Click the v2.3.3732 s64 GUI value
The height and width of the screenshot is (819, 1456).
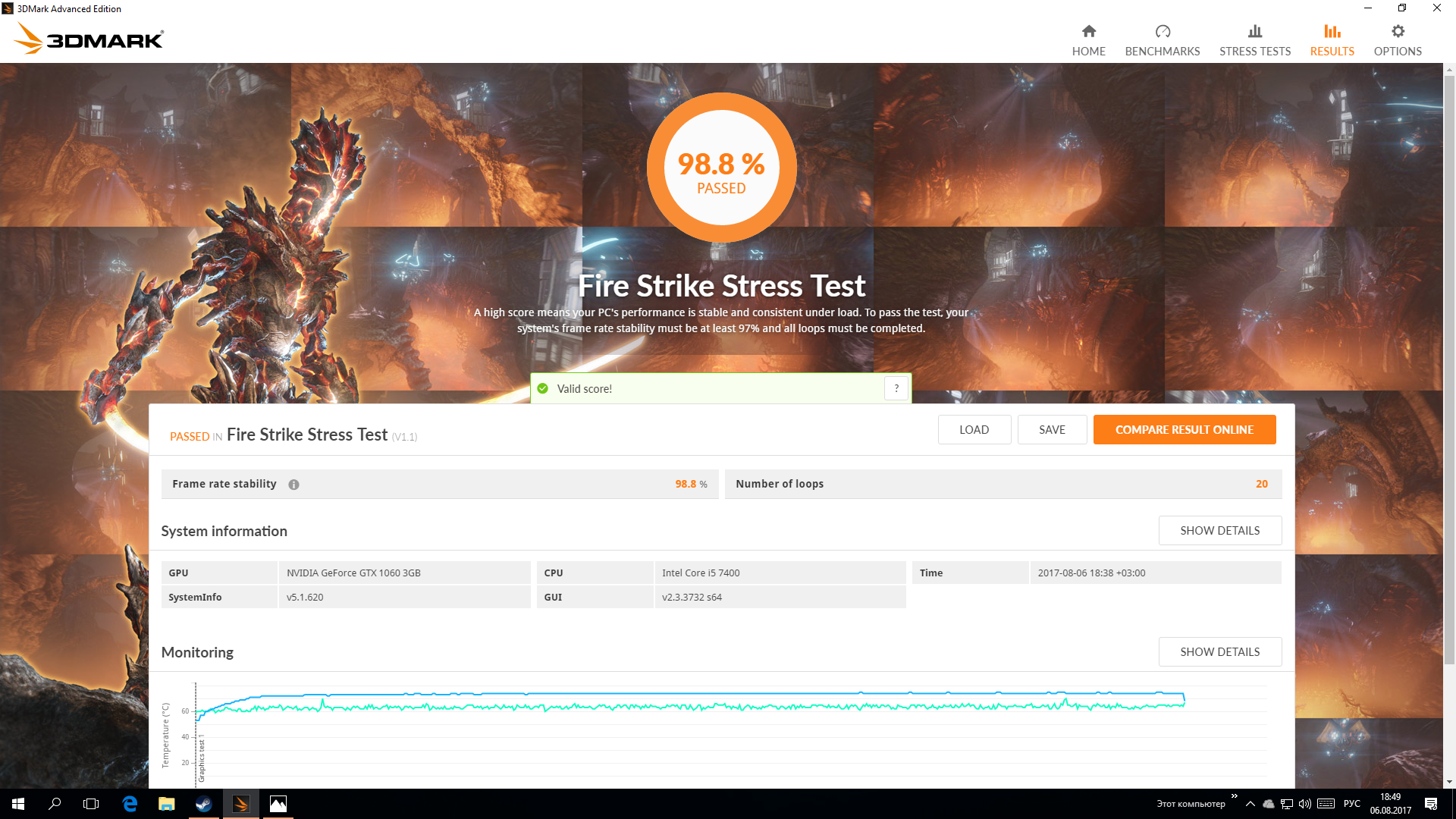692,598
